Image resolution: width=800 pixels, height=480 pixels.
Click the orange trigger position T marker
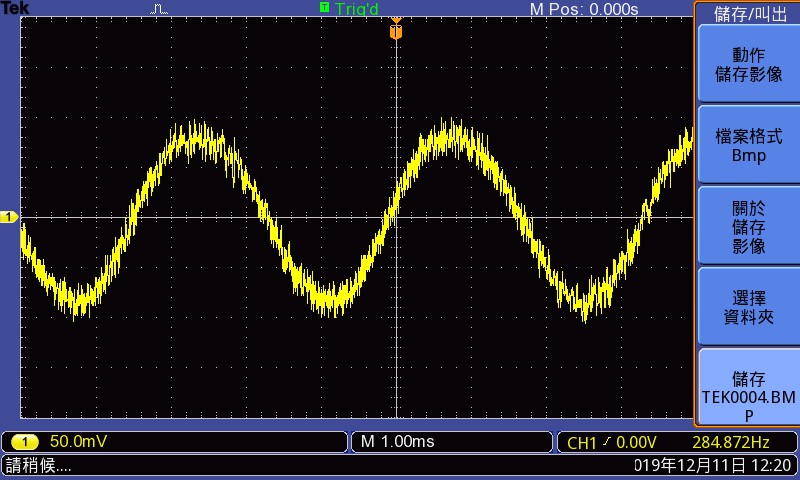pos(396,33)
